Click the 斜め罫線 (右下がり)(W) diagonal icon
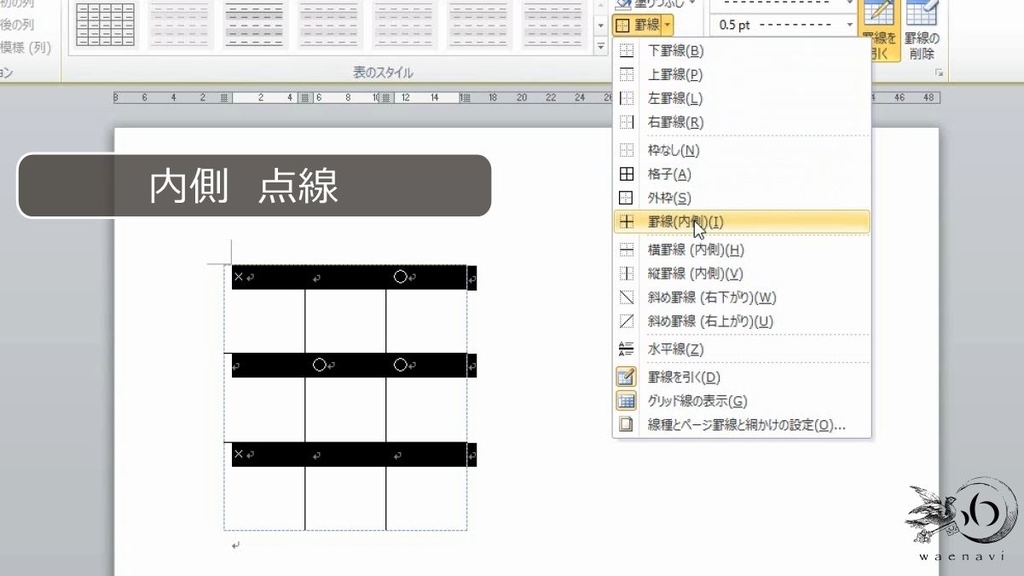1024x576 pixels. [x=626, y=297]
